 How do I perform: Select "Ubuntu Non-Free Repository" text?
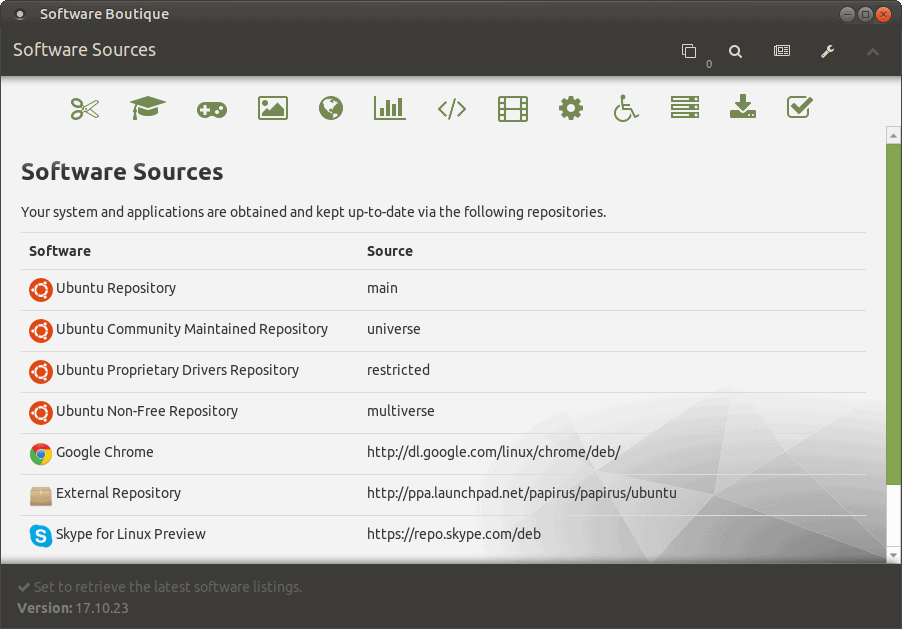[x=147, y=411]
